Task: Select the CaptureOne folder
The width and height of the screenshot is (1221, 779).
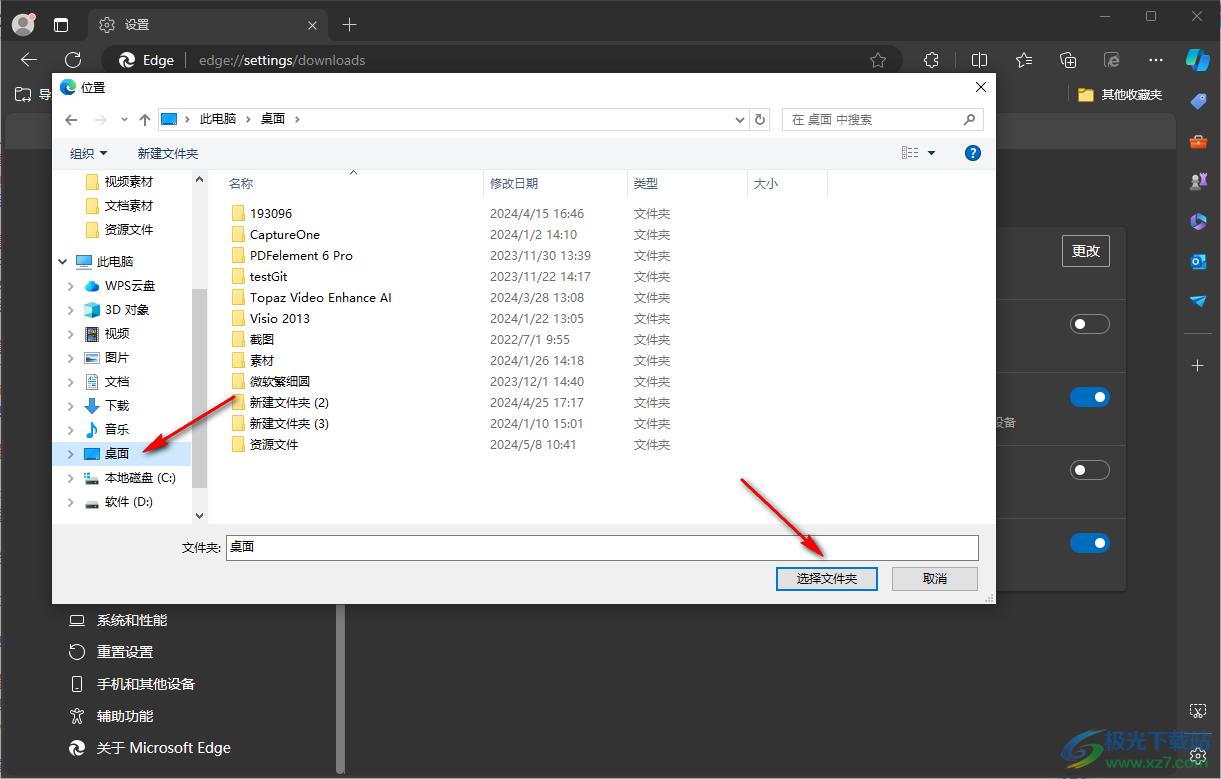Action: click(285, 234)
